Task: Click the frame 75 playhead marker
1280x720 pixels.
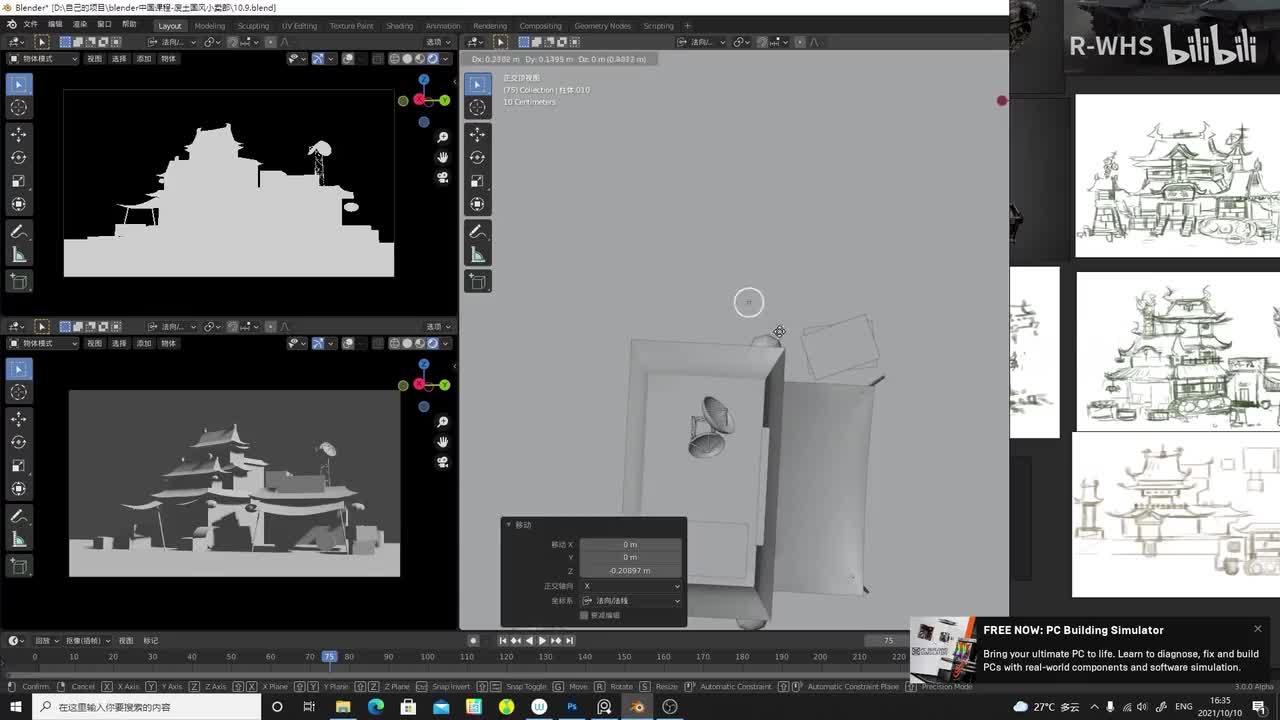Action: [329, 656]
